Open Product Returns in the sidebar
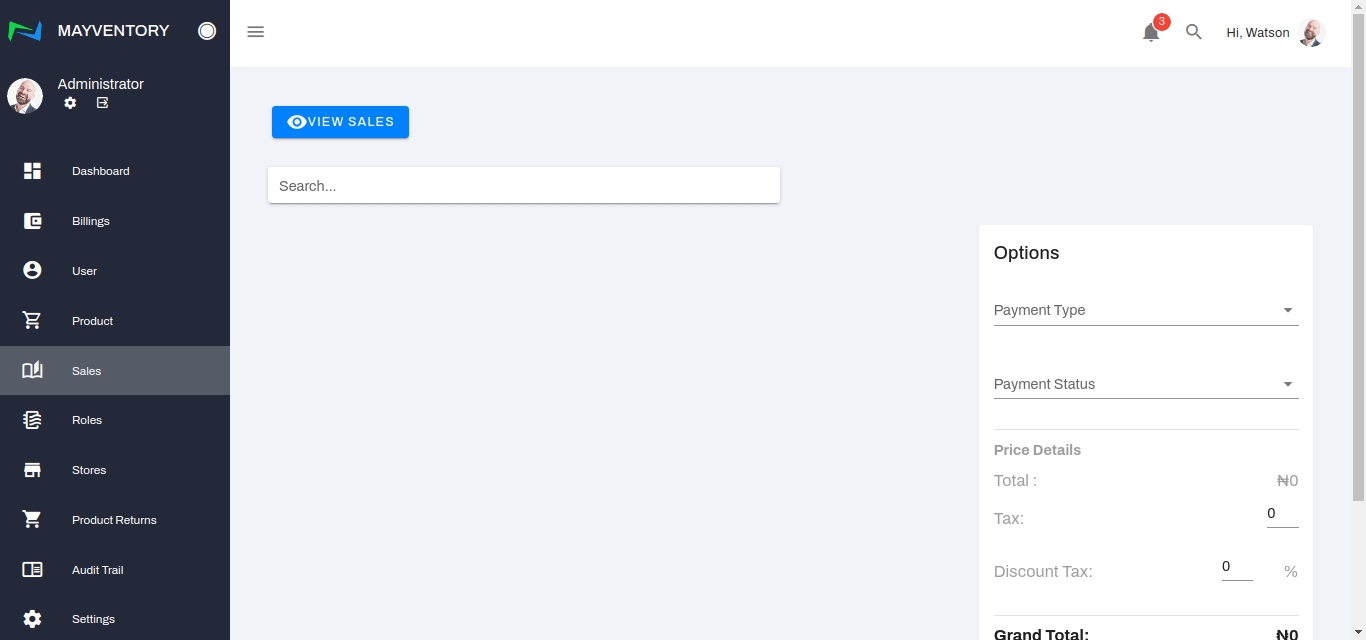Screen dimensions: 1366x640 click(114, 520)
